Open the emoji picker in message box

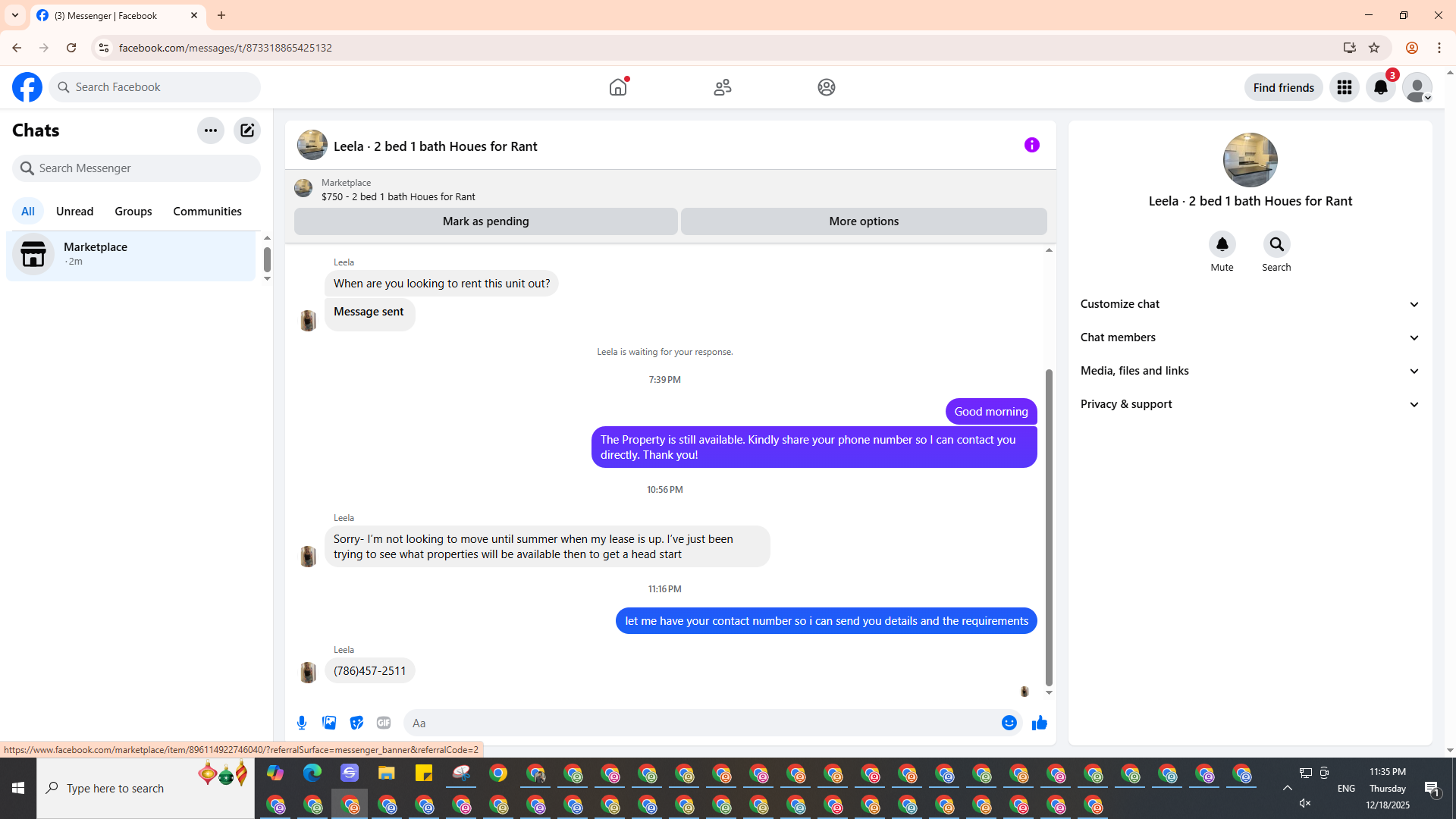click(1009, 723)
